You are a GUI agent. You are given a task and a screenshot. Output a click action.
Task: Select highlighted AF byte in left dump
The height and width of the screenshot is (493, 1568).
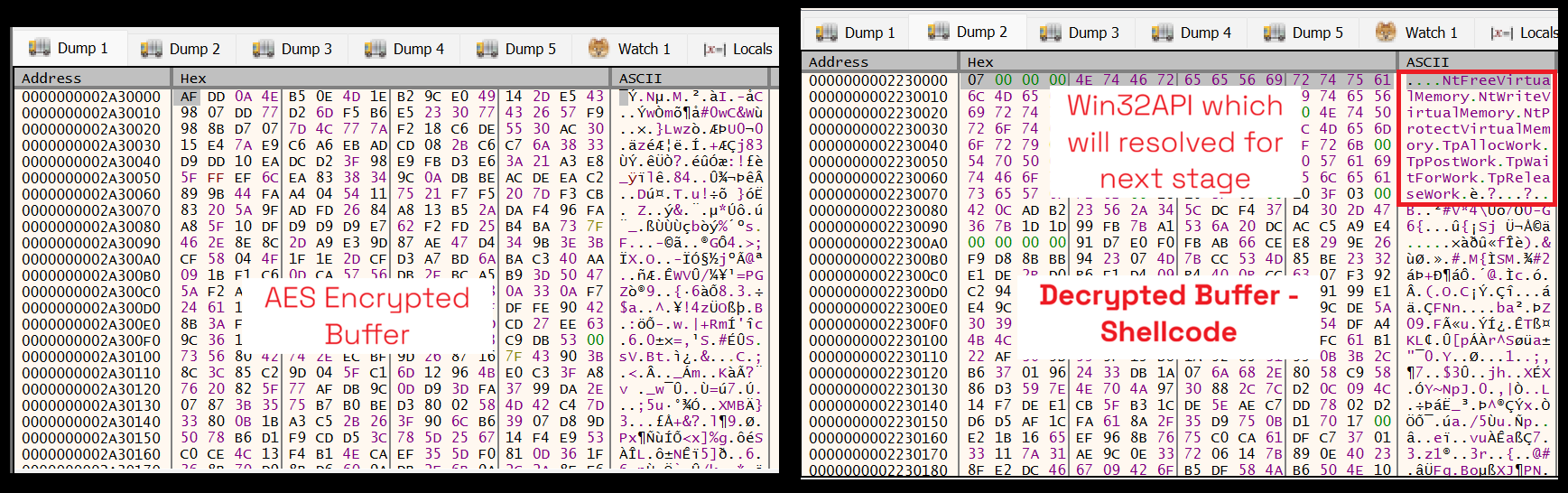[x=188, y=97]
